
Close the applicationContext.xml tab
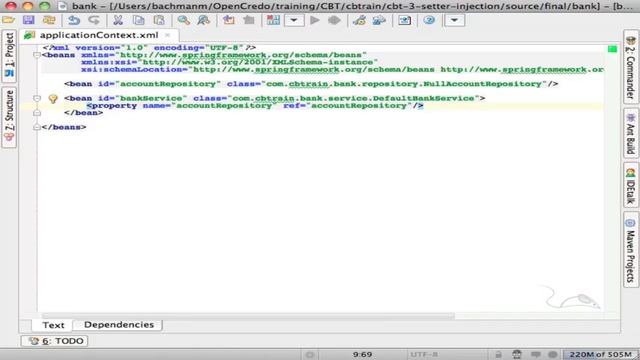[x=167, y=35]
